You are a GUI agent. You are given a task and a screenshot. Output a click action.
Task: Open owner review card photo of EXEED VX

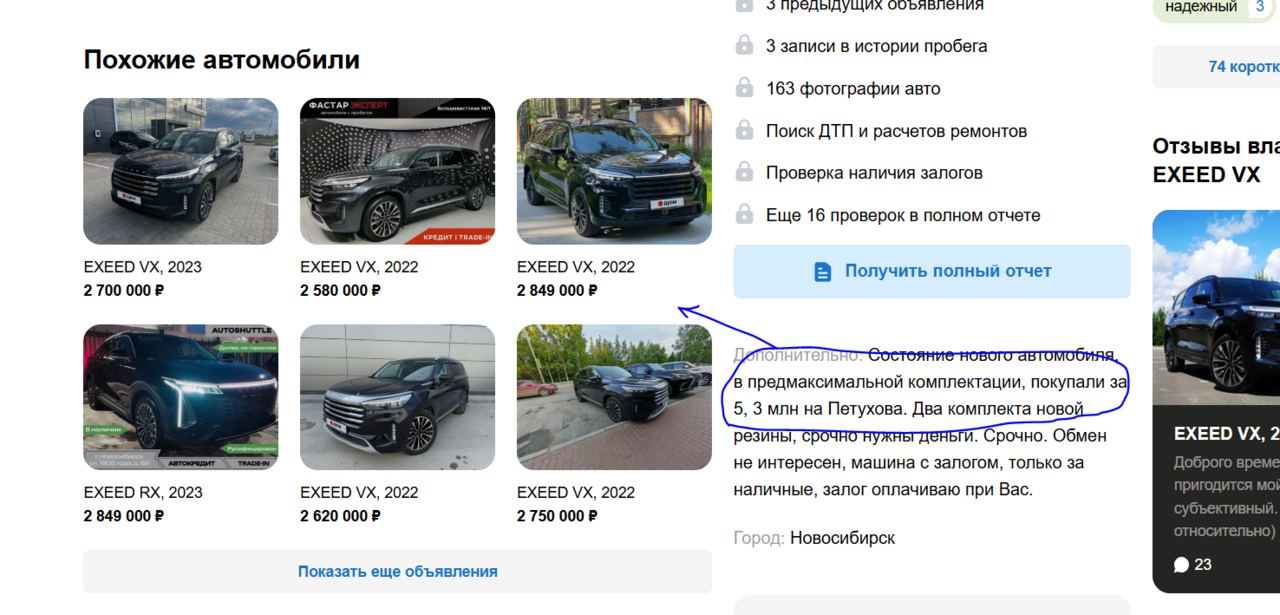1216,307
